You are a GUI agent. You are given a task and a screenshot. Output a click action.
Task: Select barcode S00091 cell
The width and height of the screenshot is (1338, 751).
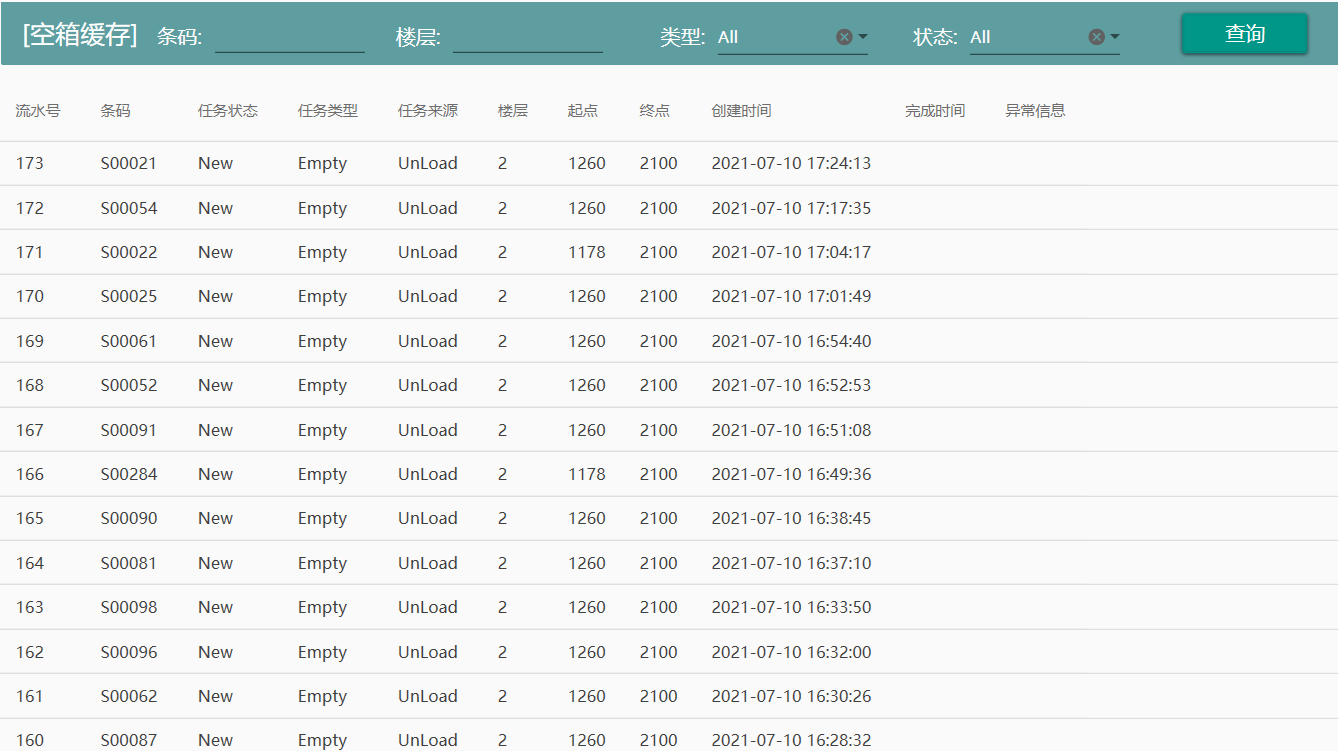coord(129,430)
